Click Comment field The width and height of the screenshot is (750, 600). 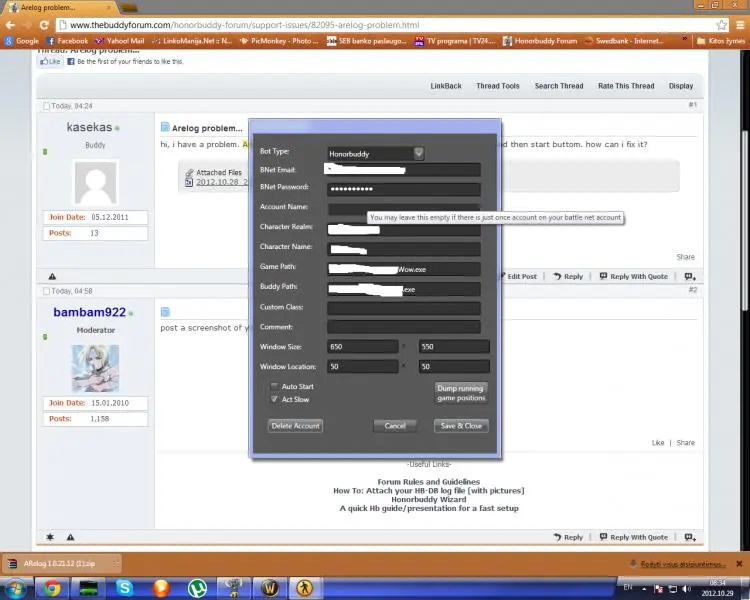point(404,327)
